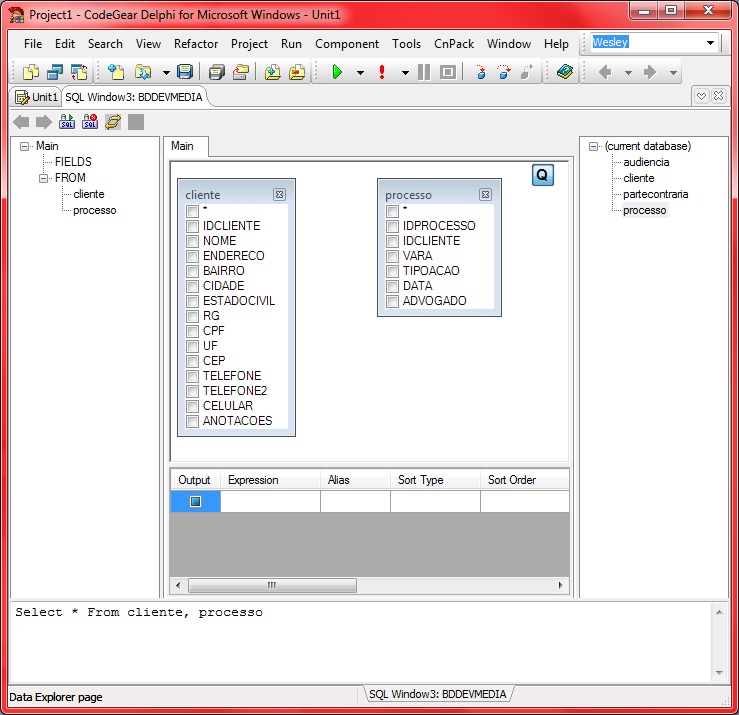Click the Save icon in main toolbar
The width and height of the screenshot is (739, 715).
tap(184, 72)
